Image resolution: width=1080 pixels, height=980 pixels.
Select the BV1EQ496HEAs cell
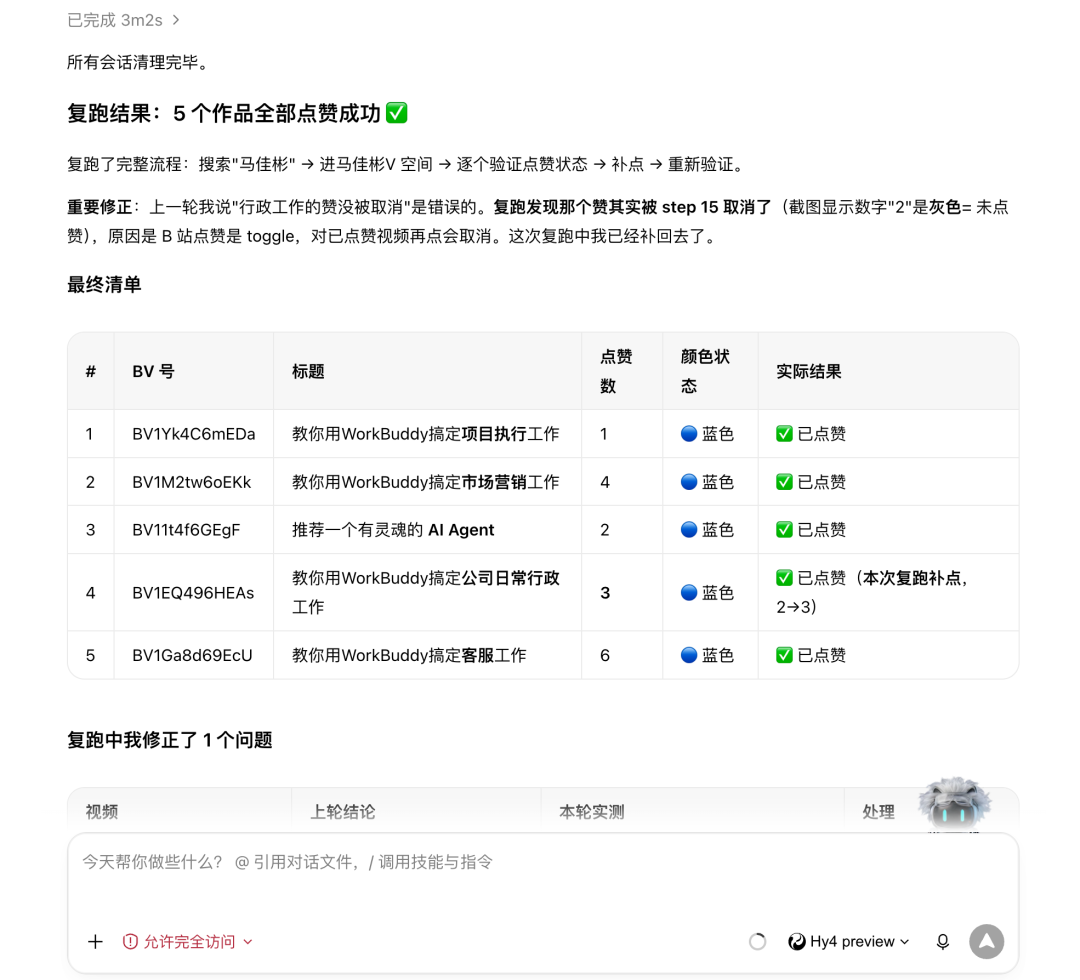[x=193, y=593]
